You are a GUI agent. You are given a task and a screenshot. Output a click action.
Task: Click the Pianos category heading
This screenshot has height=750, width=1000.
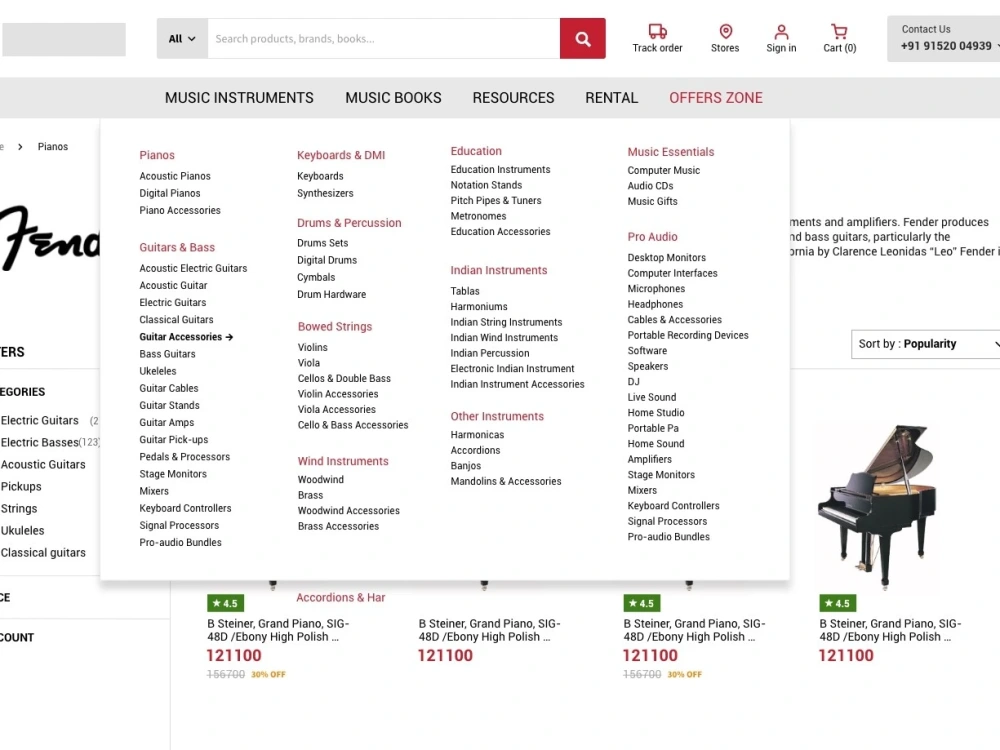(157, 155)
